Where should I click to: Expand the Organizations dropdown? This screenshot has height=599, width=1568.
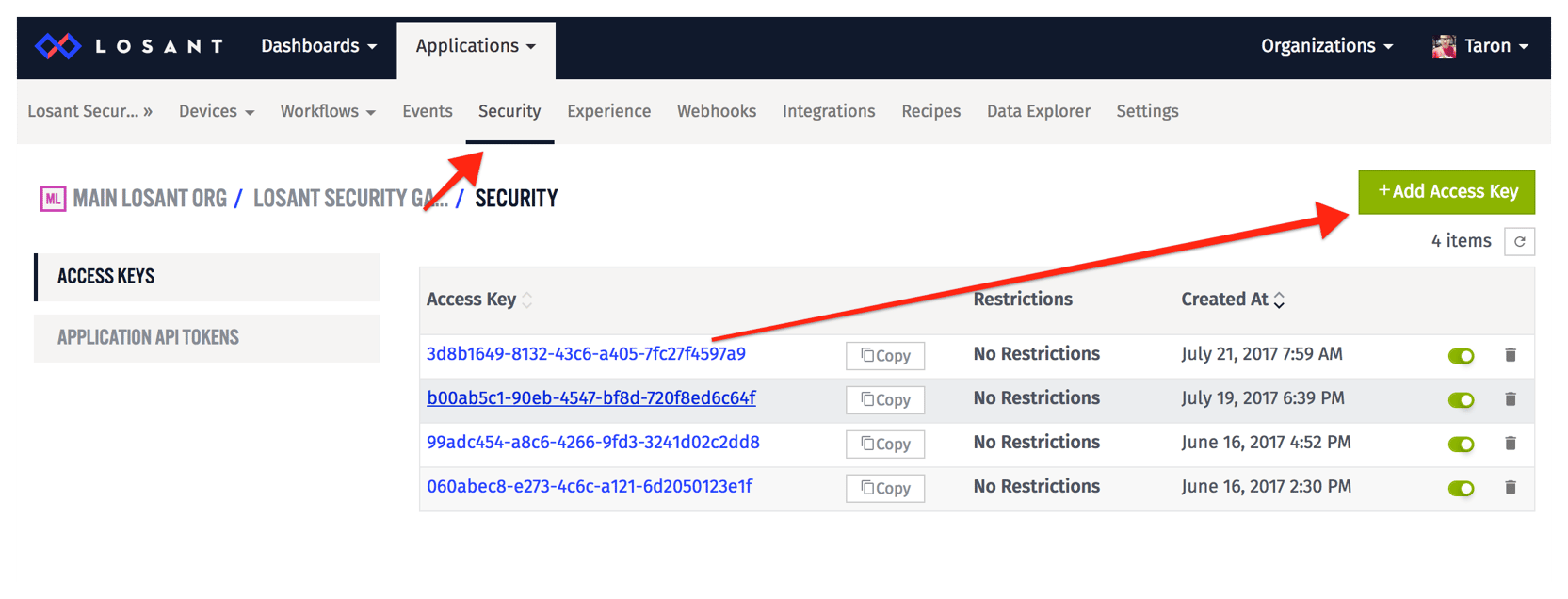pos(1326,46)
